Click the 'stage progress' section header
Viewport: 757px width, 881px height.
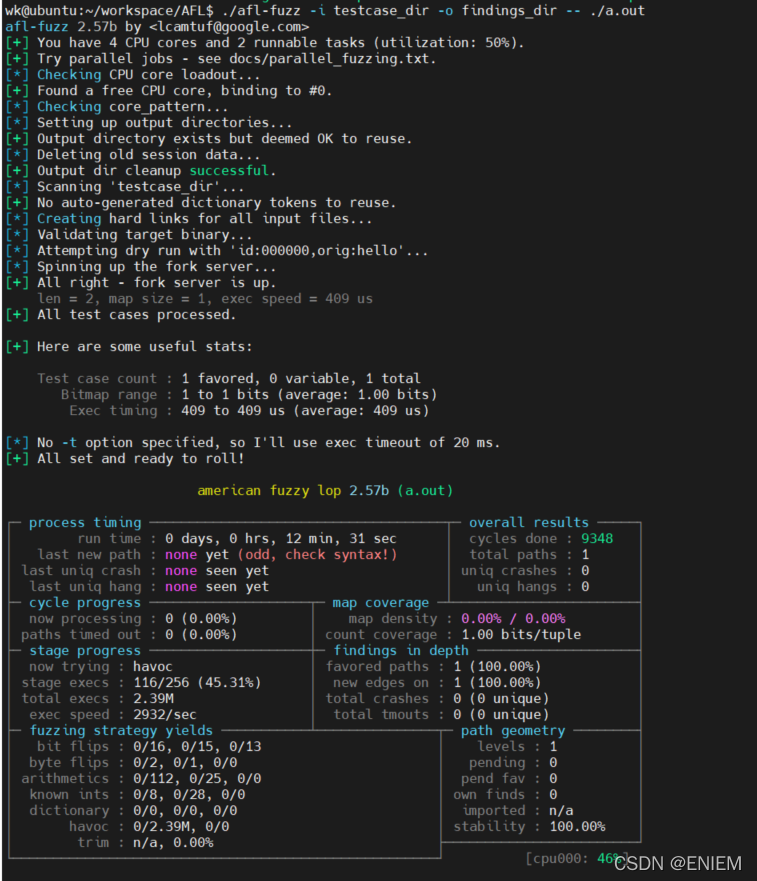85,651
